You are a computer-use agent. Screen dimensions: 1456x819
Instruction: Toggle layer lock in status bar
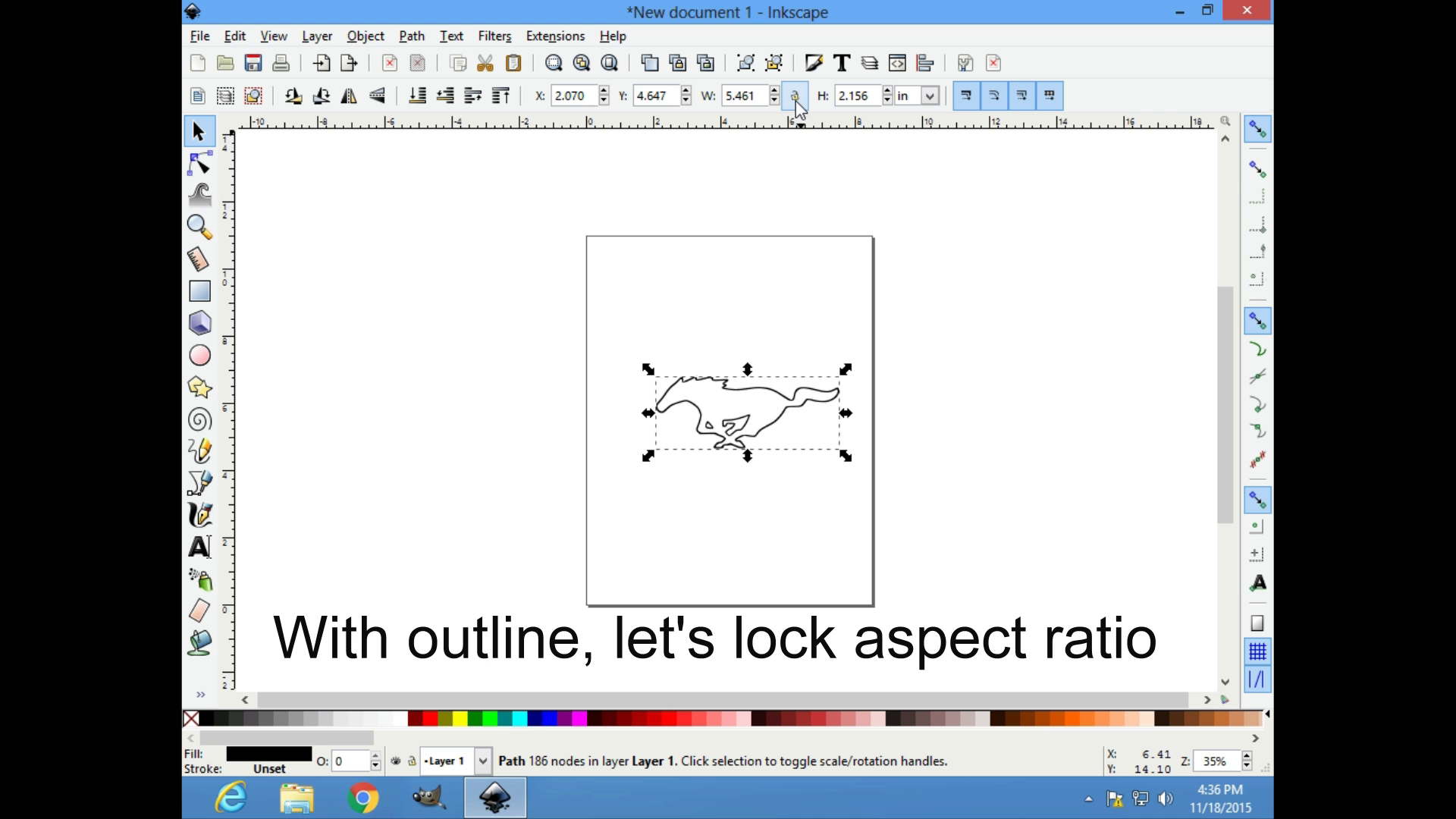[412, 761]
